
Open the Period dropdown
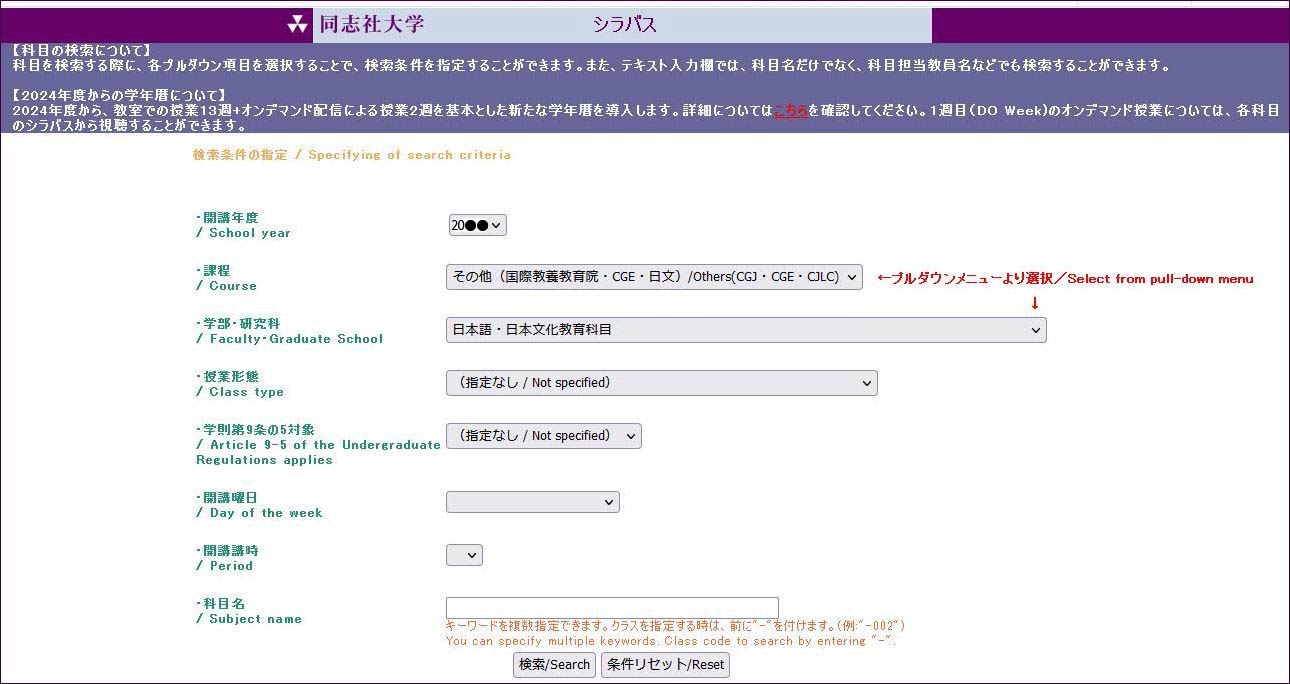[x=464, y=555]
